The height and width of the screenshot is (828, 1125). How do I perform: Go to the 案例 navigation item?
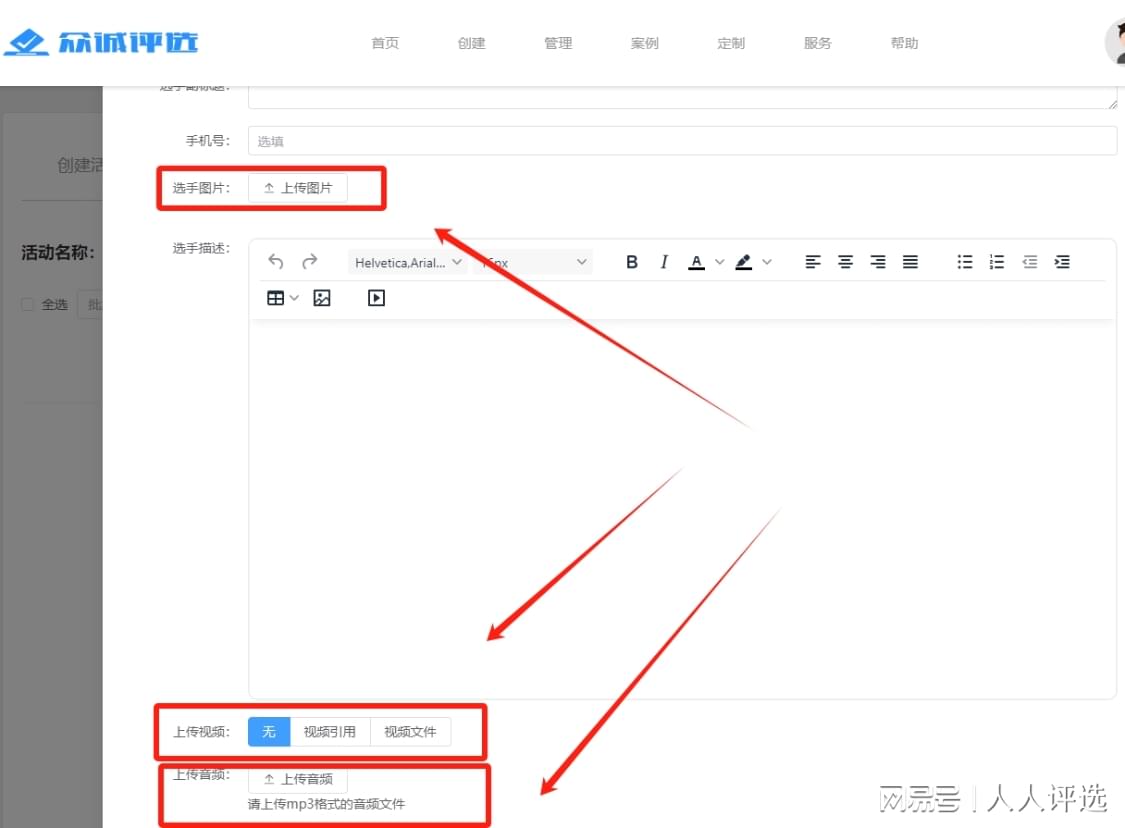pos(645,43)
